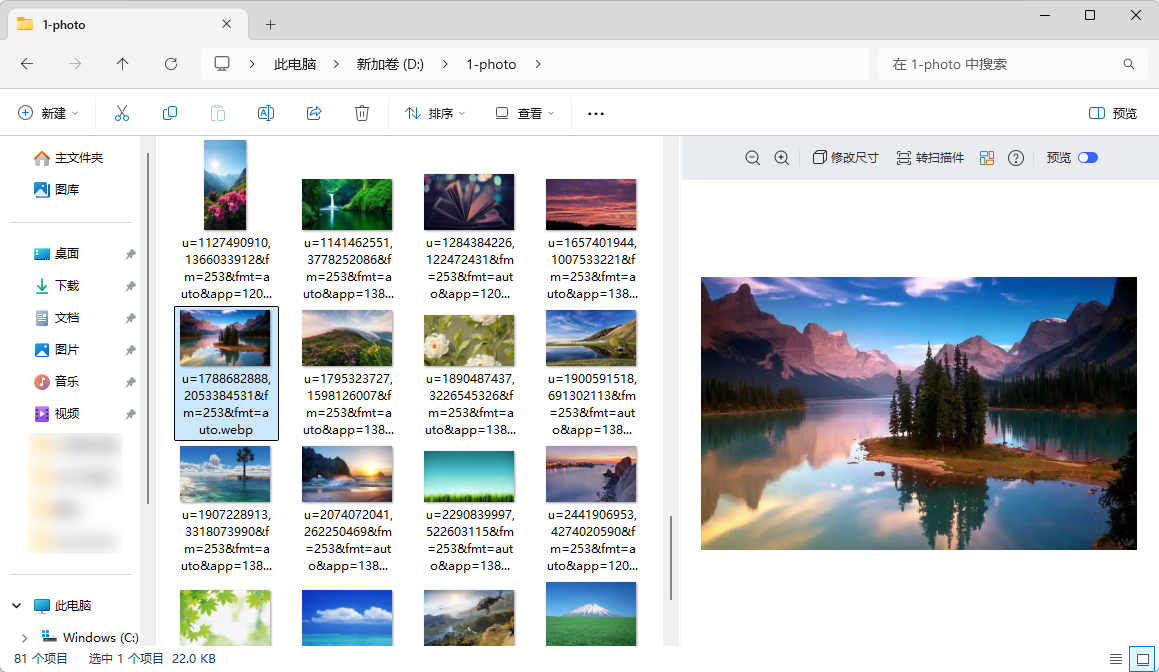Delete the selected image using the trash icon

click(362, 112)
